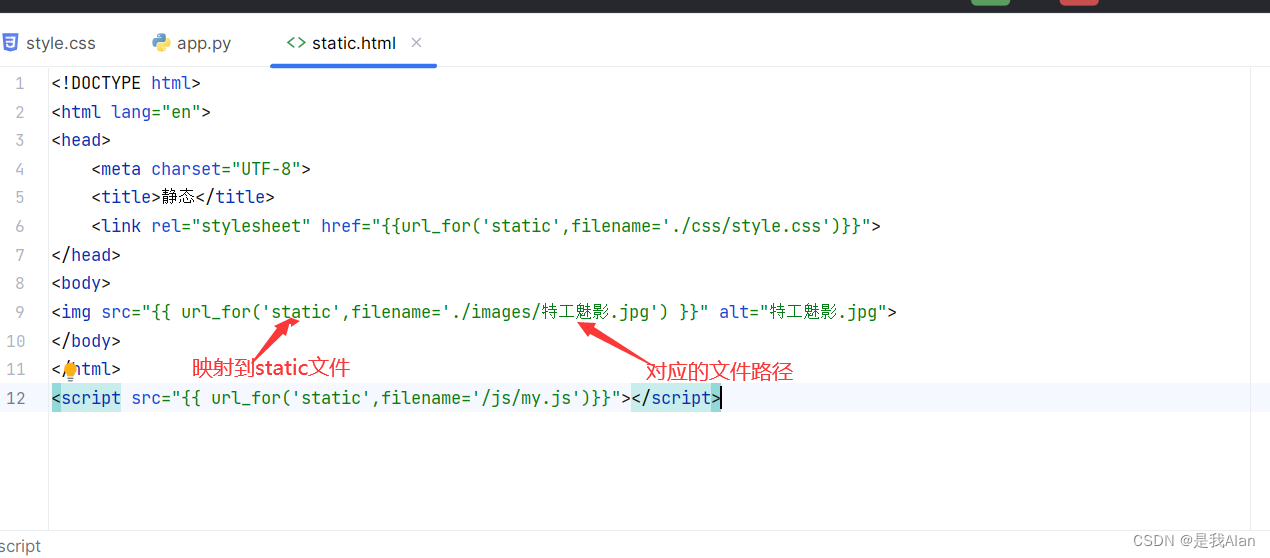The height and width of the screenshot is (558, 1270).
Task: Click the Python icon on app.py tab
Action: click(x=161, y=43)
